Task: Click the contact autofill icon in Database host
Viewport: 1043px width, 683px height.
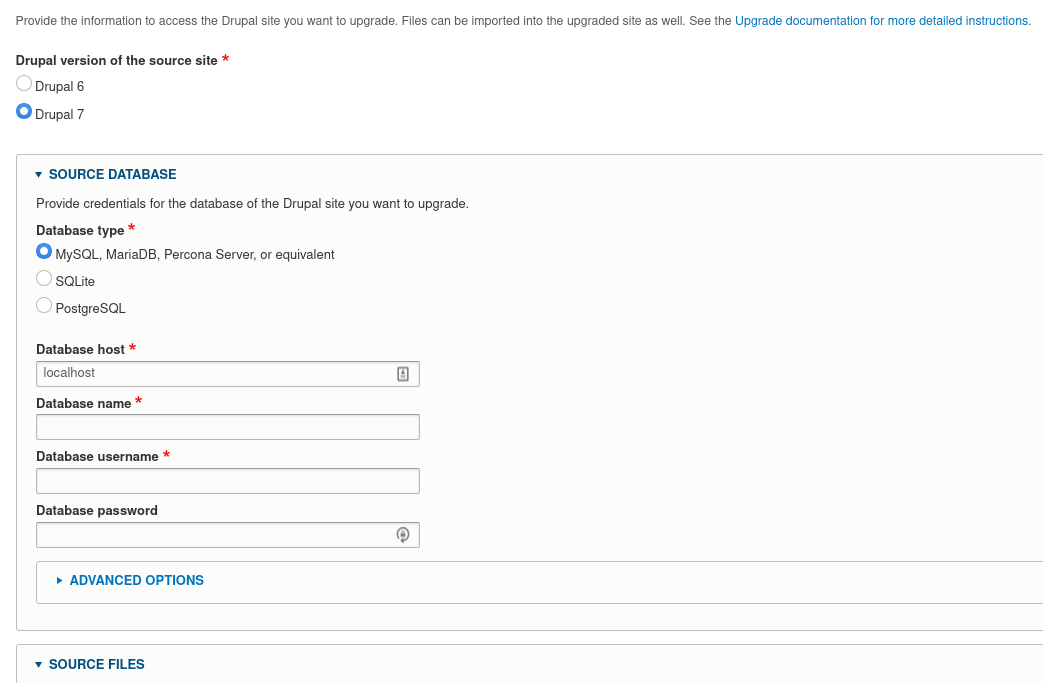Action: (403, 374)
